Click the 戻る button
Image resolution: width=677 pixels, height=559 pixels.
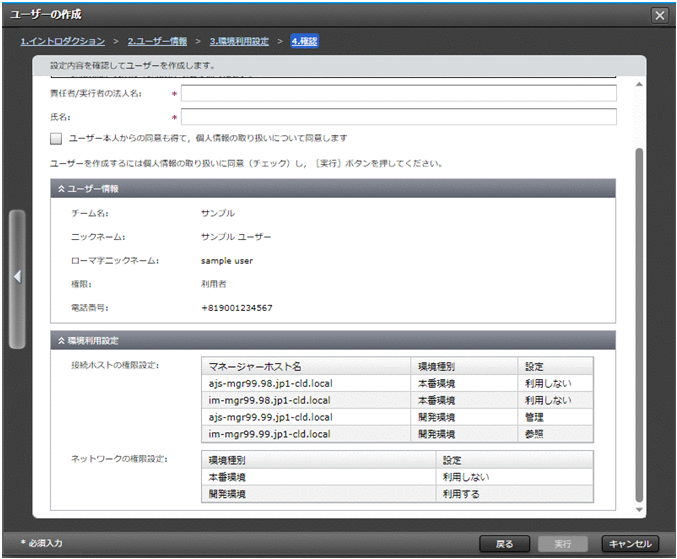click(504, 544)
